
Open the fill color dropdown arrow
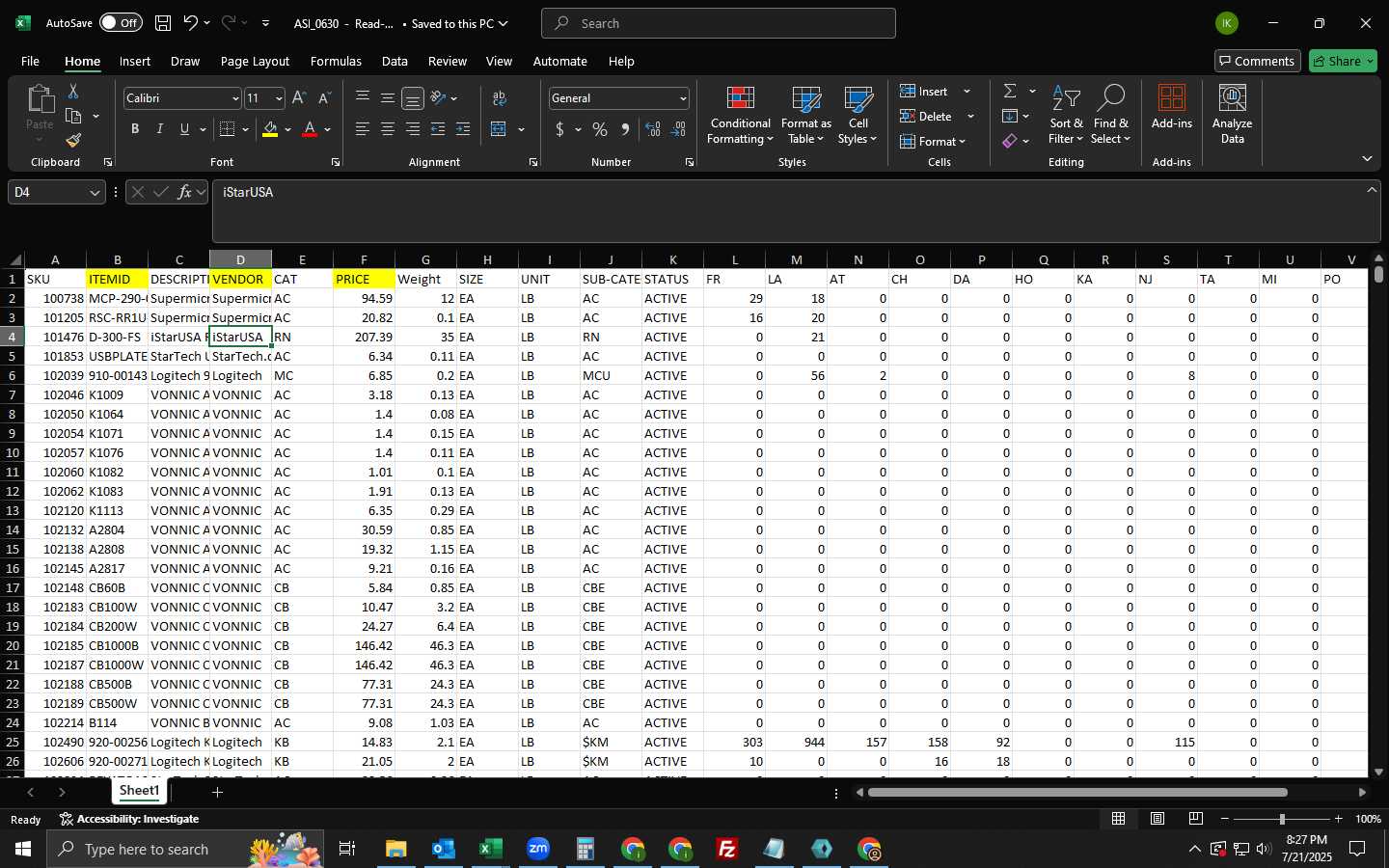click(x=287, y=129)
